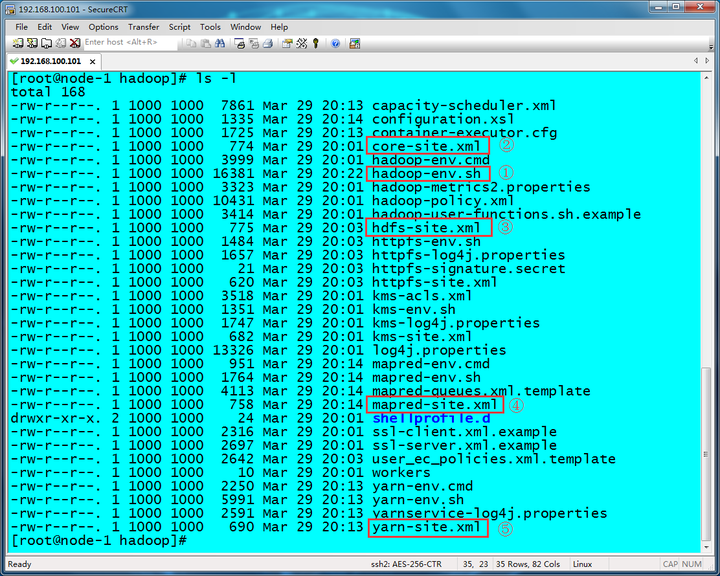
Task: Click the SecureCRT title bar app icon
Action: coord(11,9)
